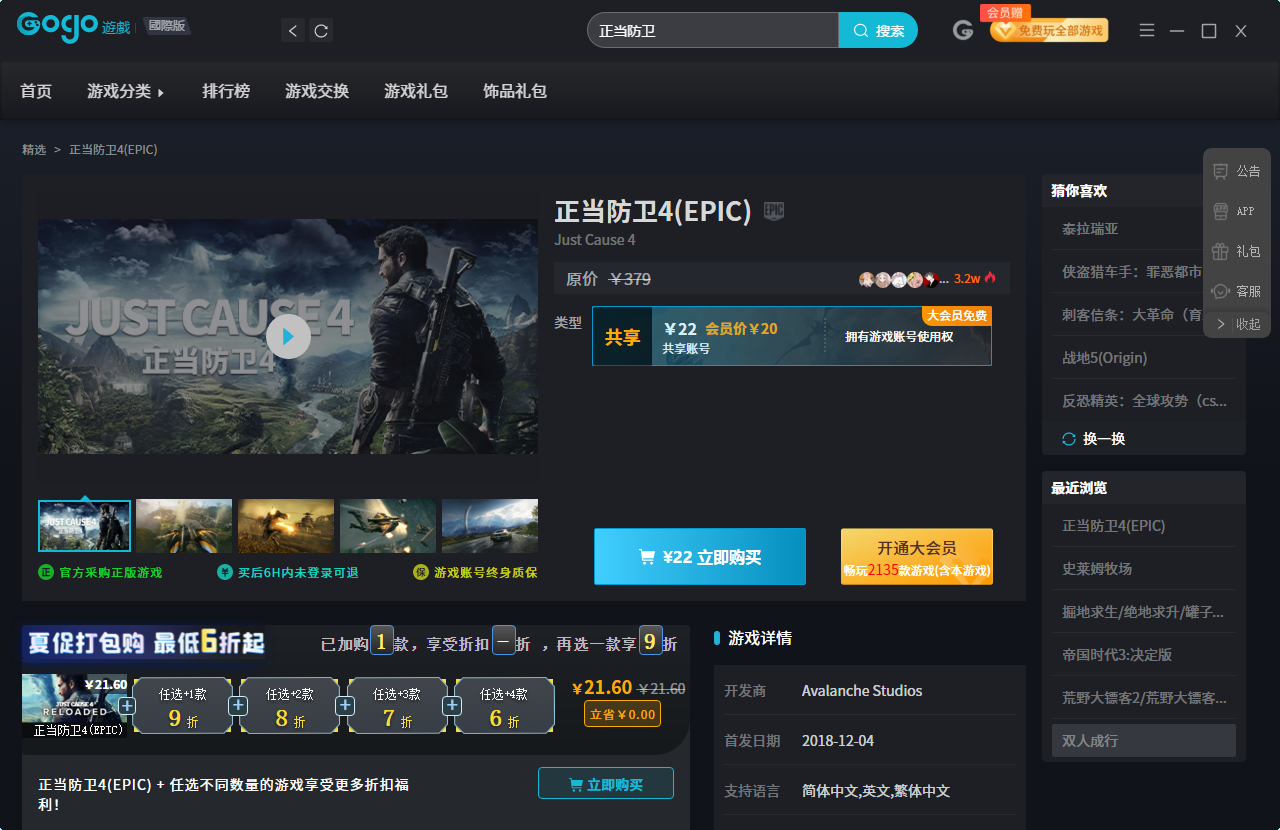Open 刺客信条：大革命 recommendation

pyautogui.click(x=1131, y=315)
